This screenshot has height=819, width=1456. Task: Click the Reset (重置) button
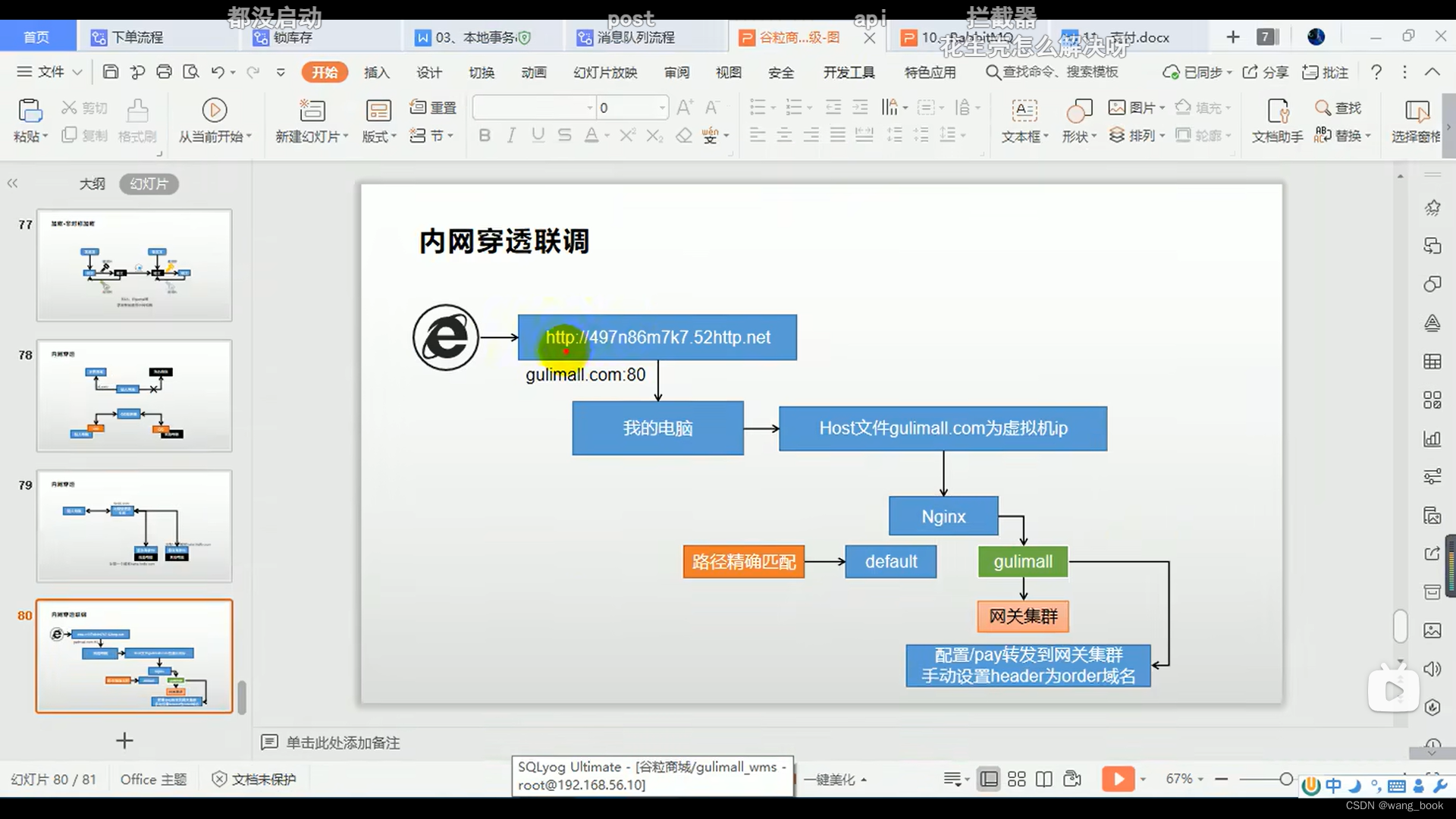(433, 108)
